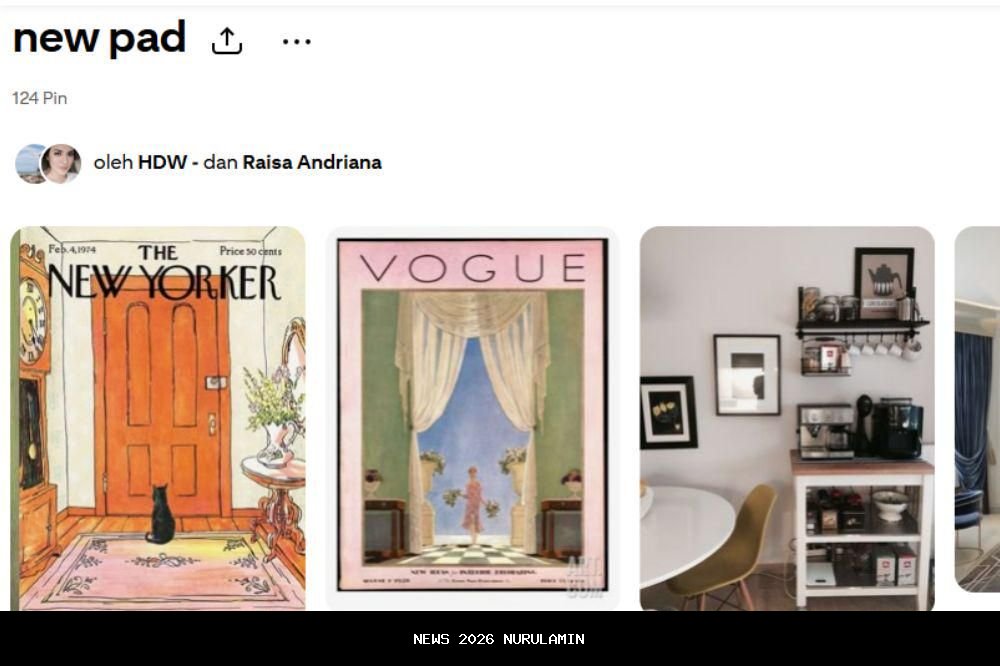This screenshot has height=666, width=1000.
Task: Click the "Price 50 cents" cover text
Action: pos(251,251)
